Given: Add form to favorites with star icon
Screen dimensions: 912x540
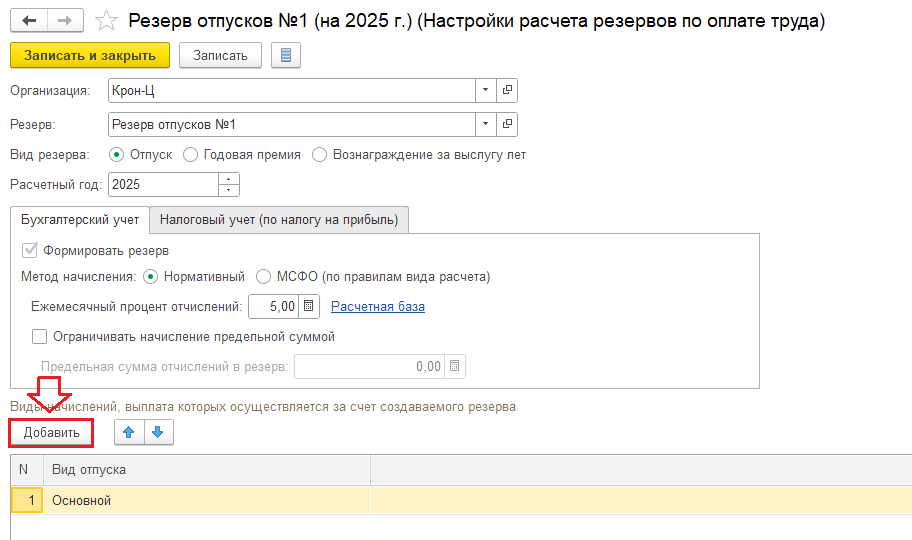Looking at the screenshot, I should click(x=107, y=20).
